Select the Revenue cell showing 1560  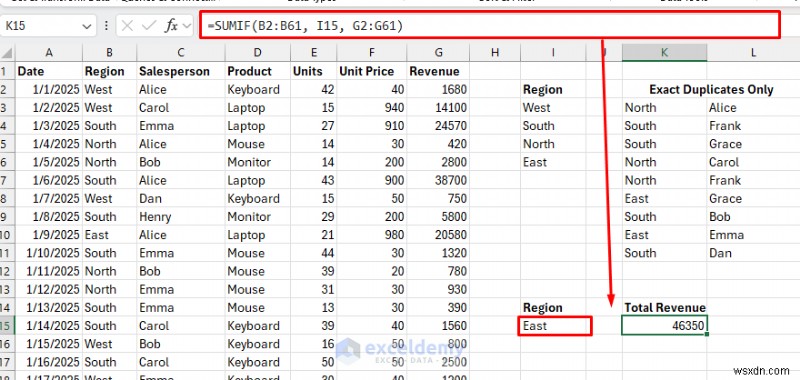click(x=438, y=325)
